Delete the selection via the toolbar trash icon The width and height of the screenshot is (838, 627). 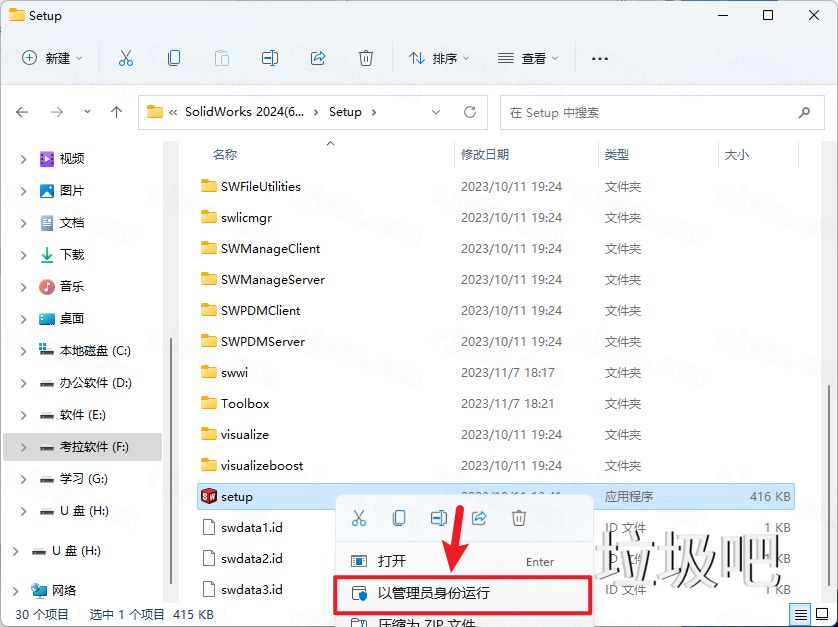point(366,59)
